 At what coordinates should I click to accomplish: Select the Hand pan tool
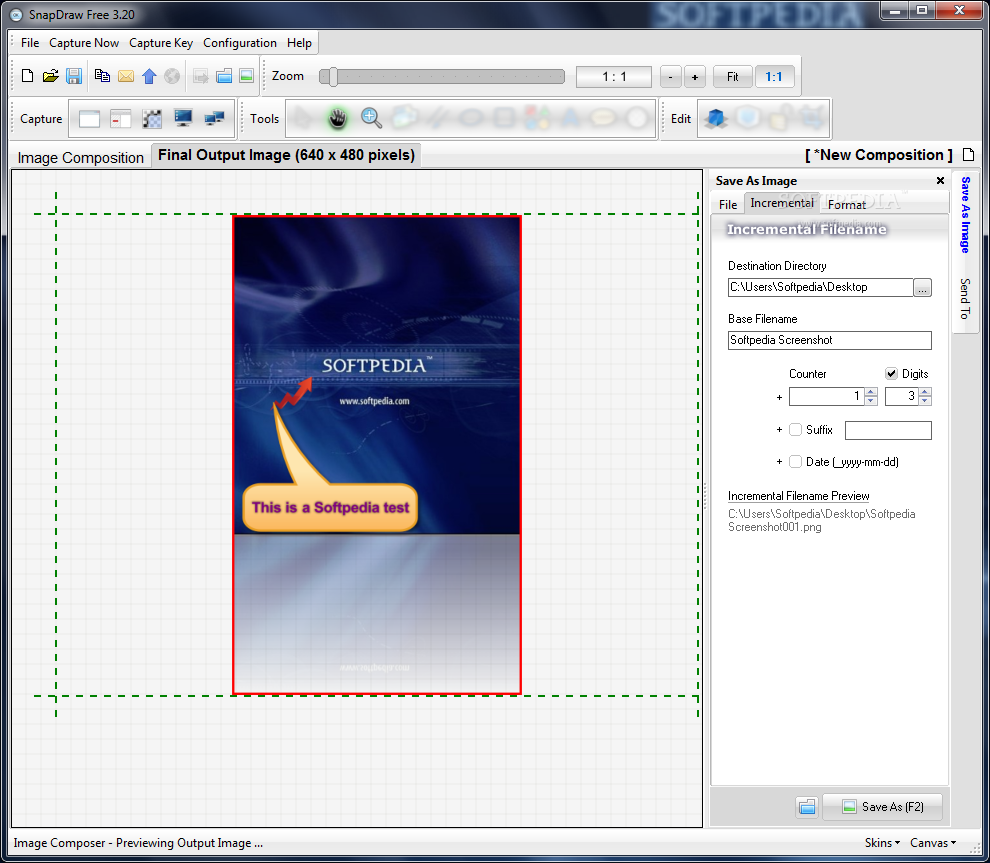click(x=338, y=118)
